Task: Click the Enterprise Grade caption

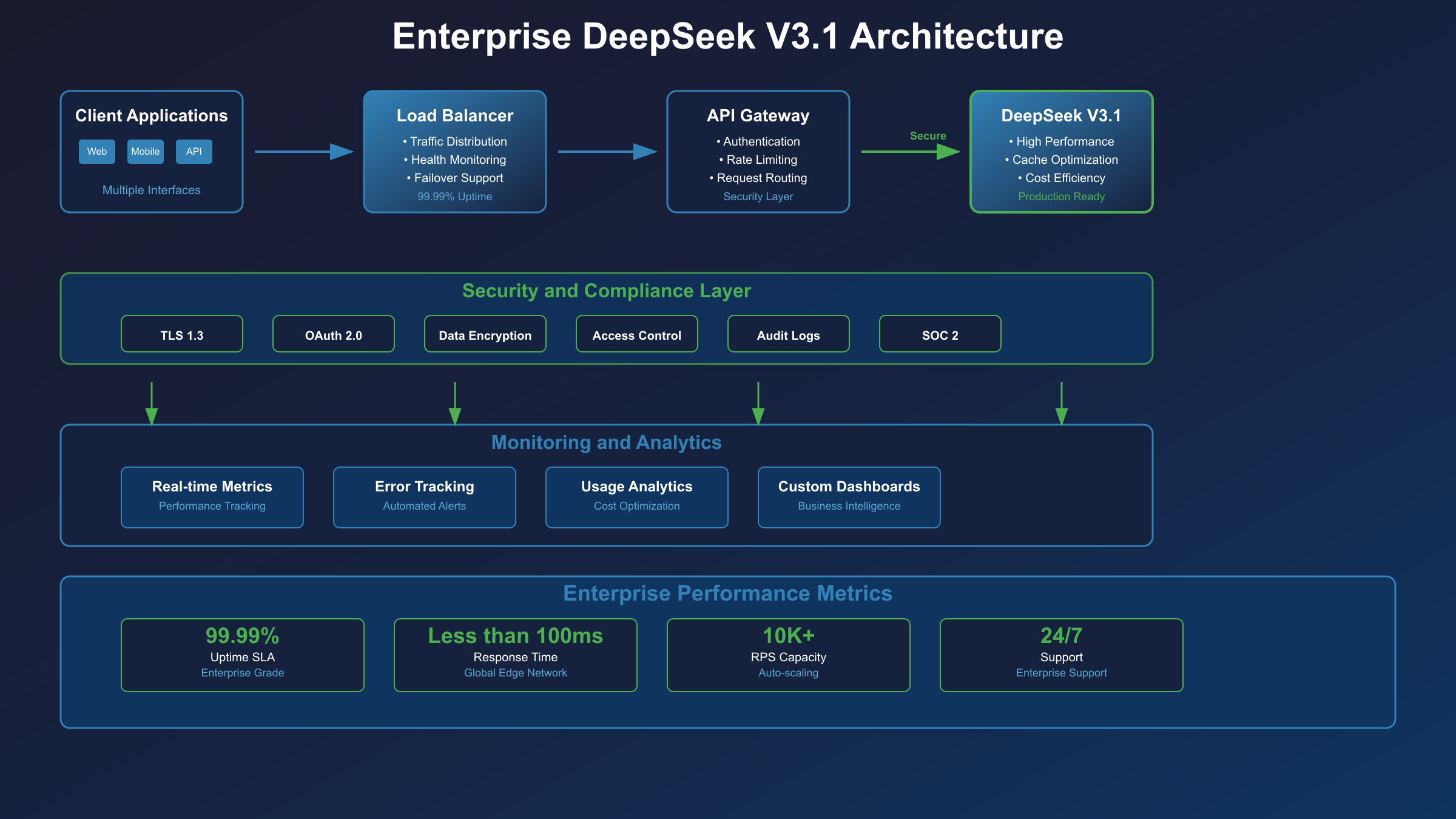Action: [x=243, y=673]
